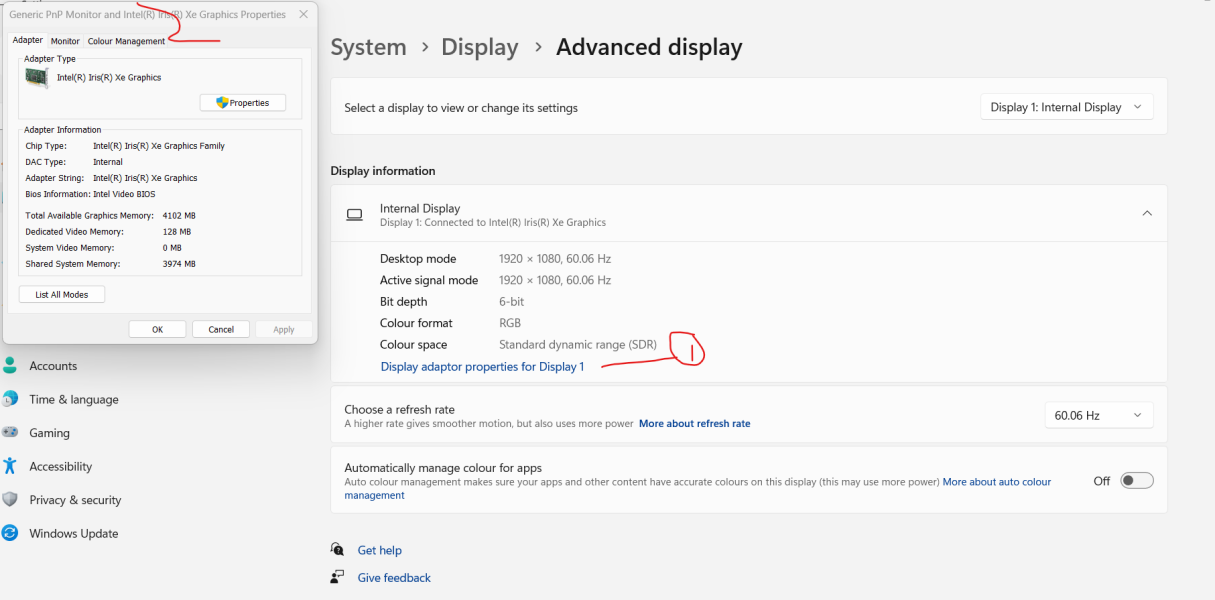
Task: Open Privacy & security settings
Action: click(75, 499)
